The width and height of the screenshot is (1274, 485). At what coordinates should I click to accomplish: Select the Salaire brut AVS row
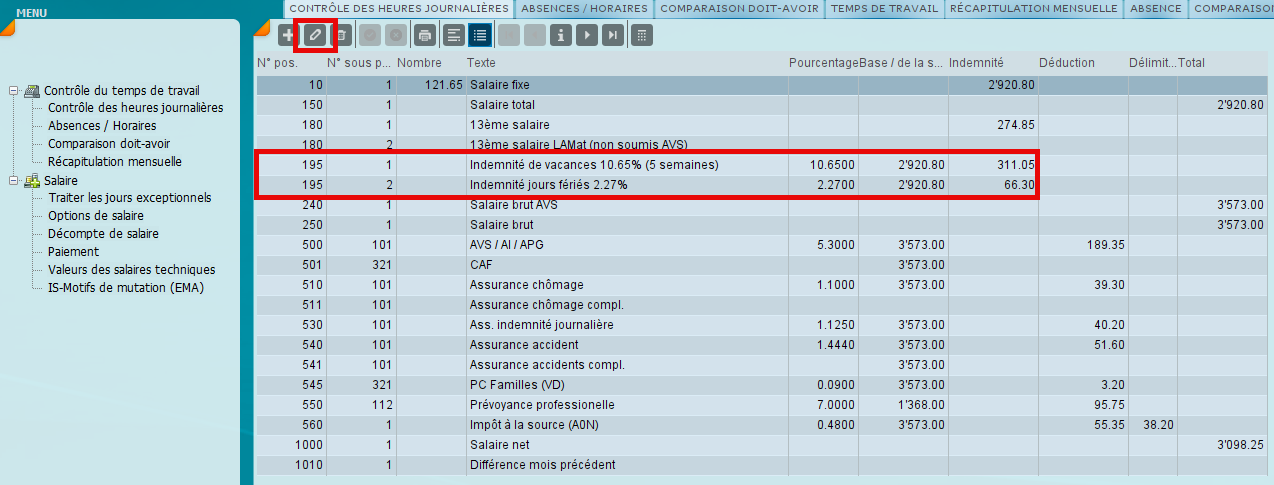pyautogui.click(x=762, y=205)
